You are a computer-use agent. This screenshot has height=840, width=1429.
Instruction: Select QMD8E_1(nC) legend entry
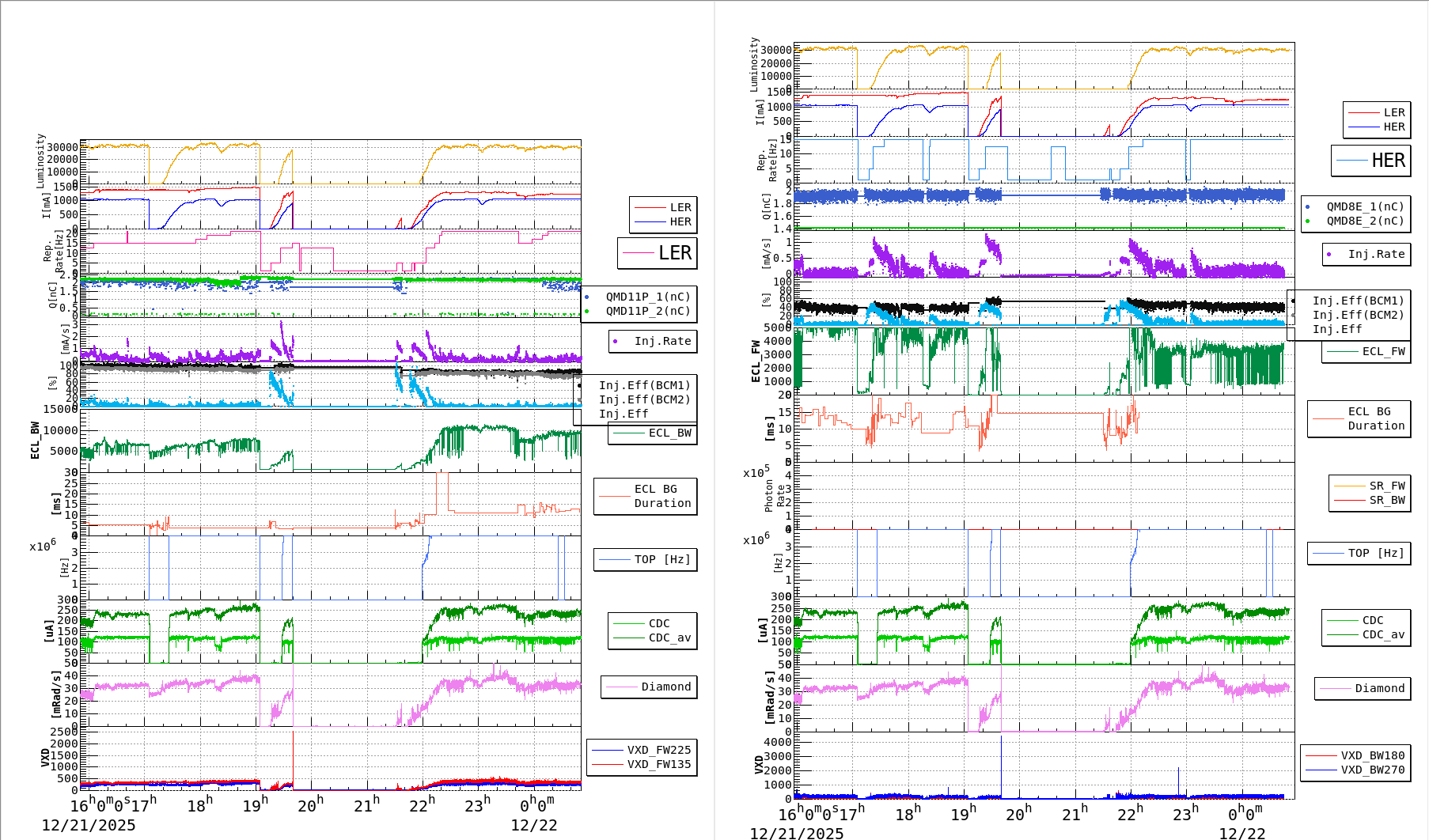(x=1355, y=206)
